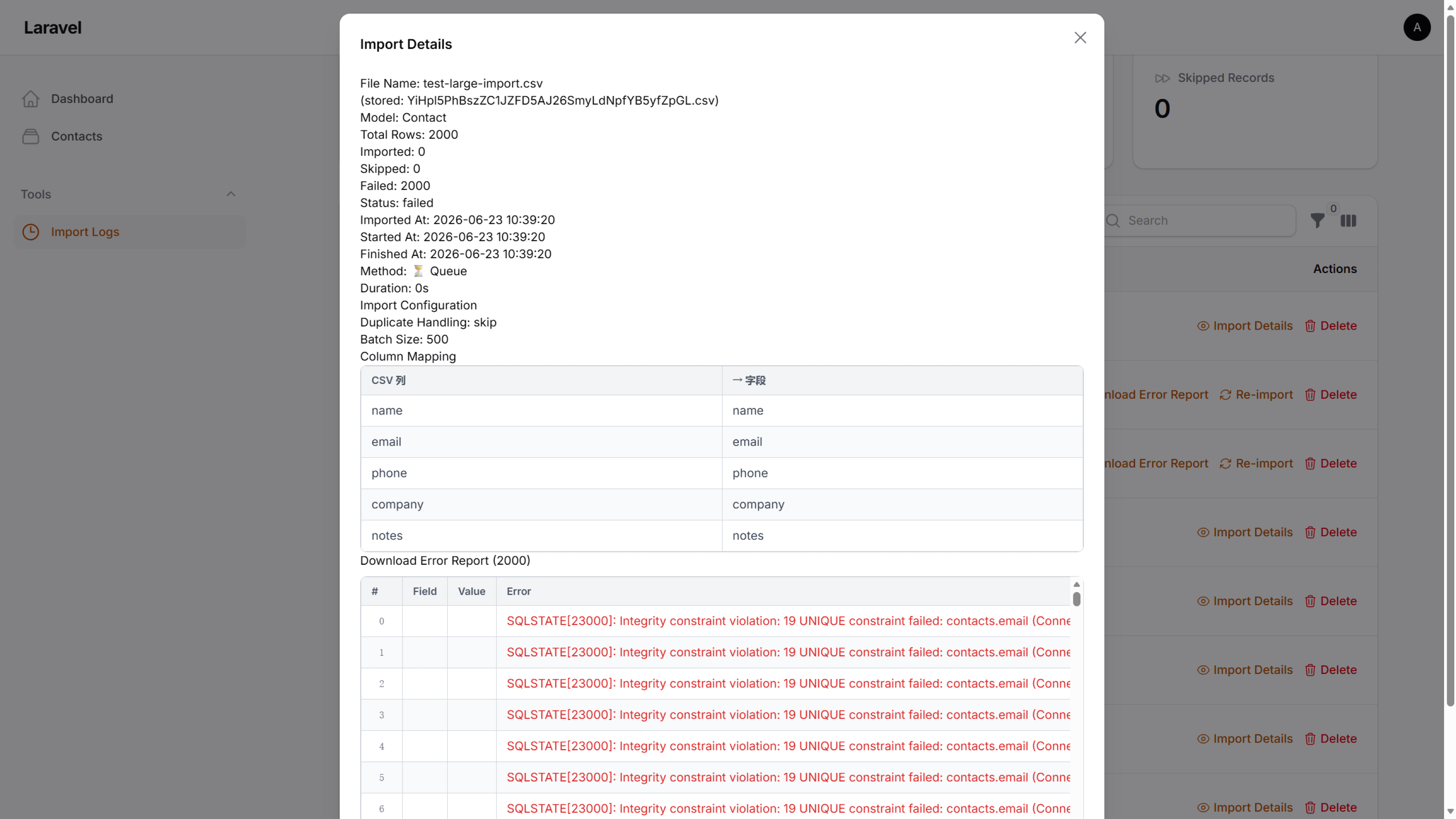The image size is (1456, 819).
Task: Click the second row's refresh Re-import icon
Action: (1225, 464)
